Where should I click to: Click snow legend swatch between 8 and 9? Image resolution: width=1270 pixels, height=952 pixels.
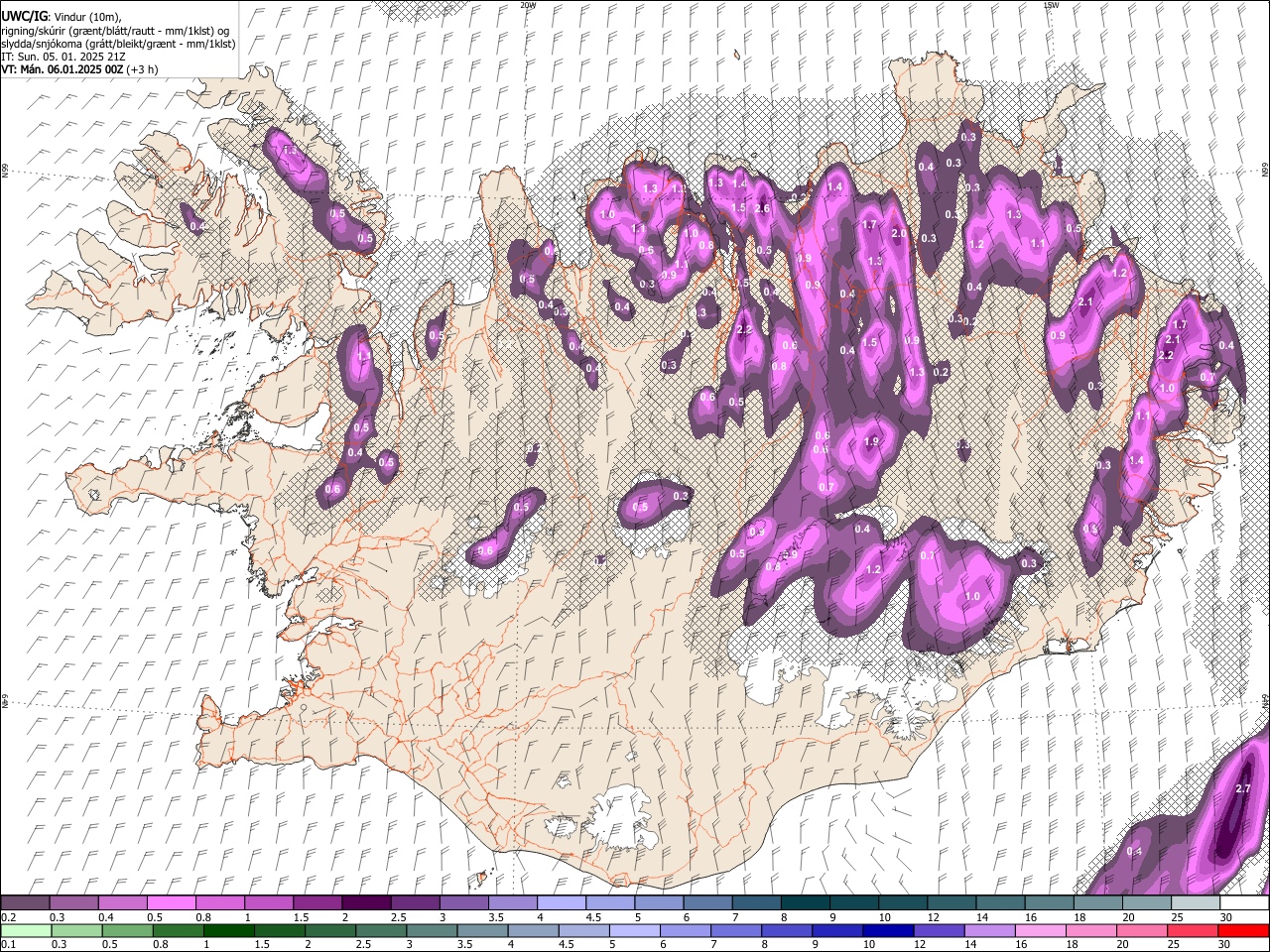point(805,903)
